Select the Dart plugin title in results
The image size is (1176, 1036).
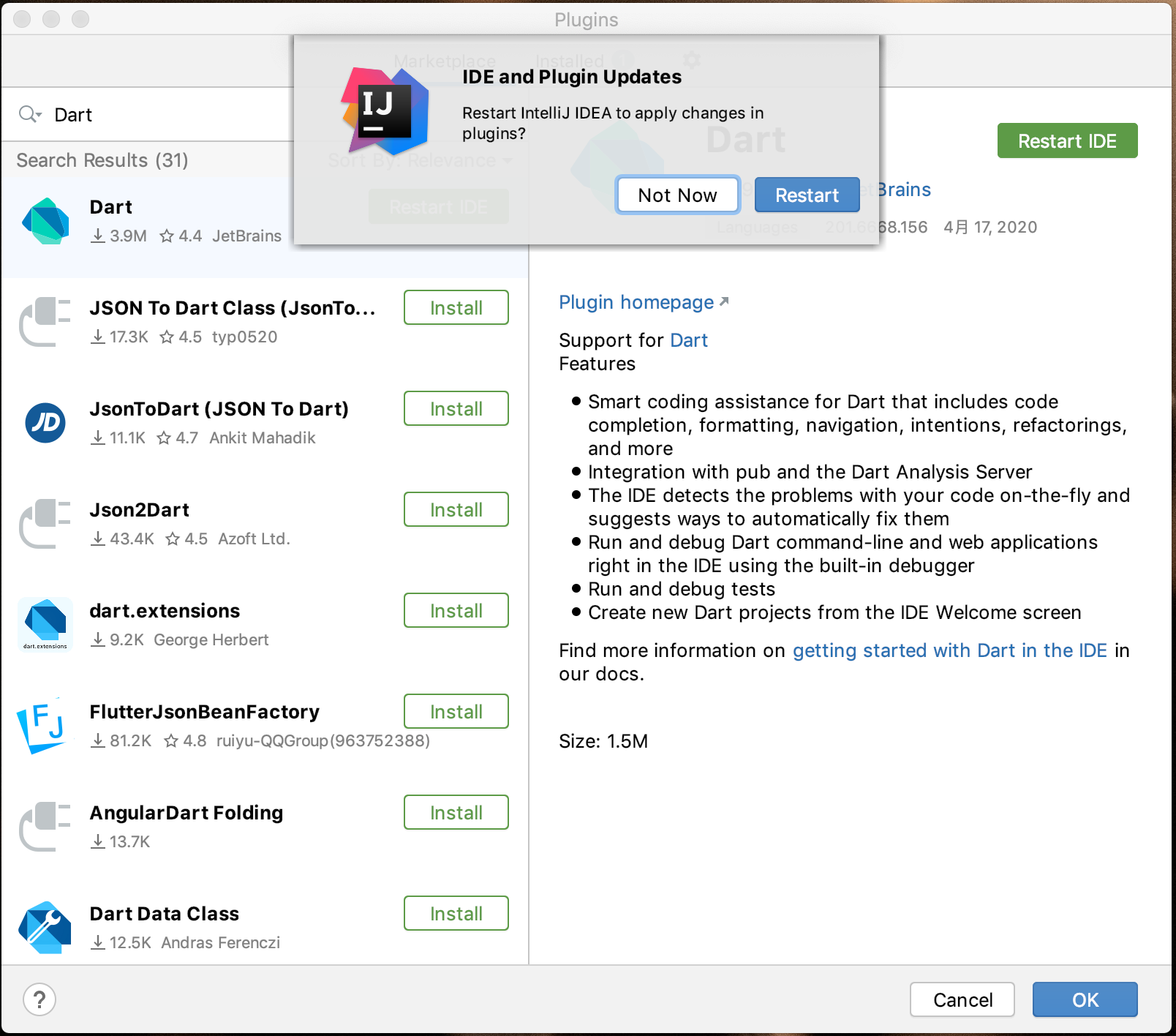pos(111,207)
